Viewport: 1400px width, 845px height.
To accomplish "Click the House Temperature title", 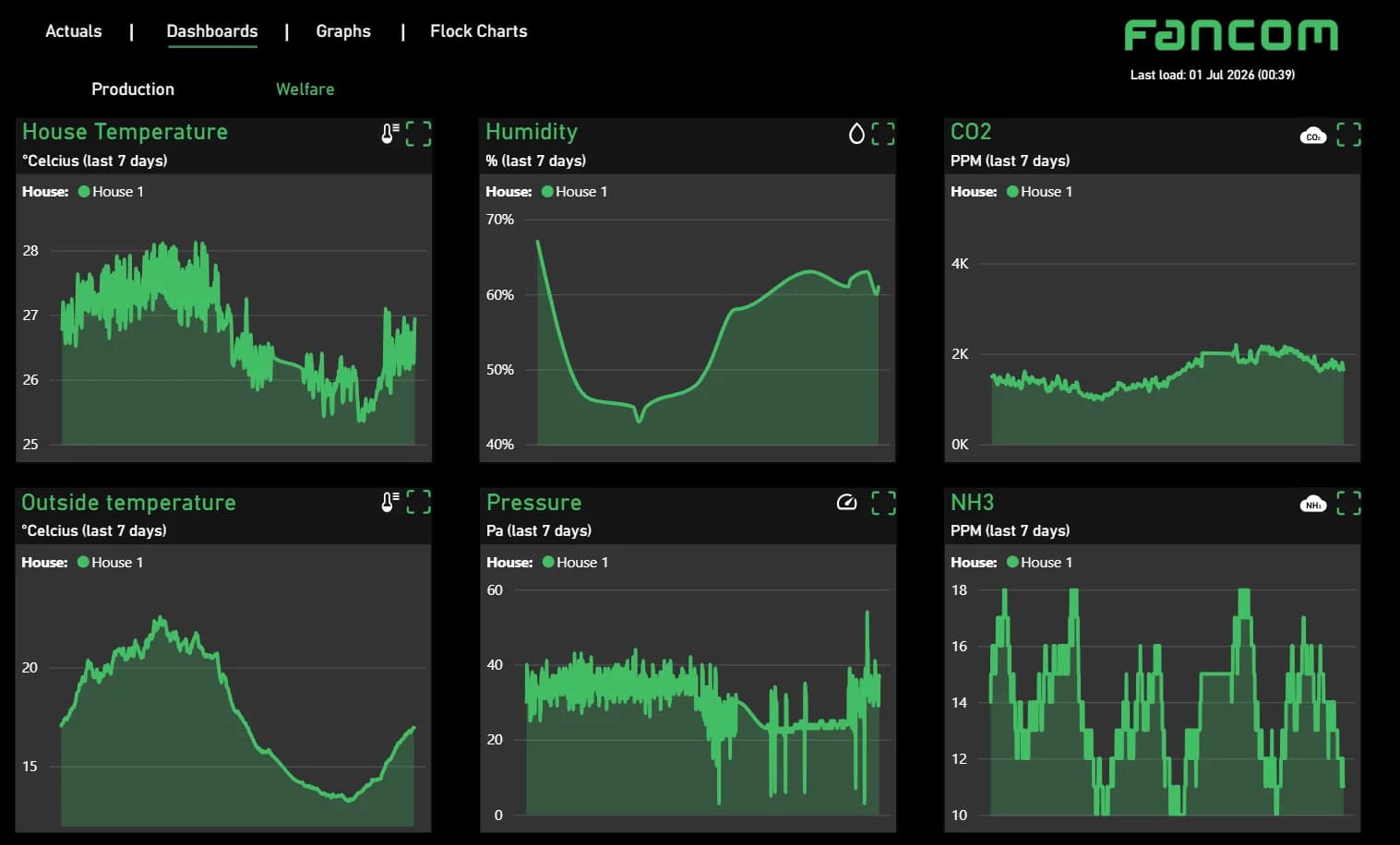I will pos(125,132).
